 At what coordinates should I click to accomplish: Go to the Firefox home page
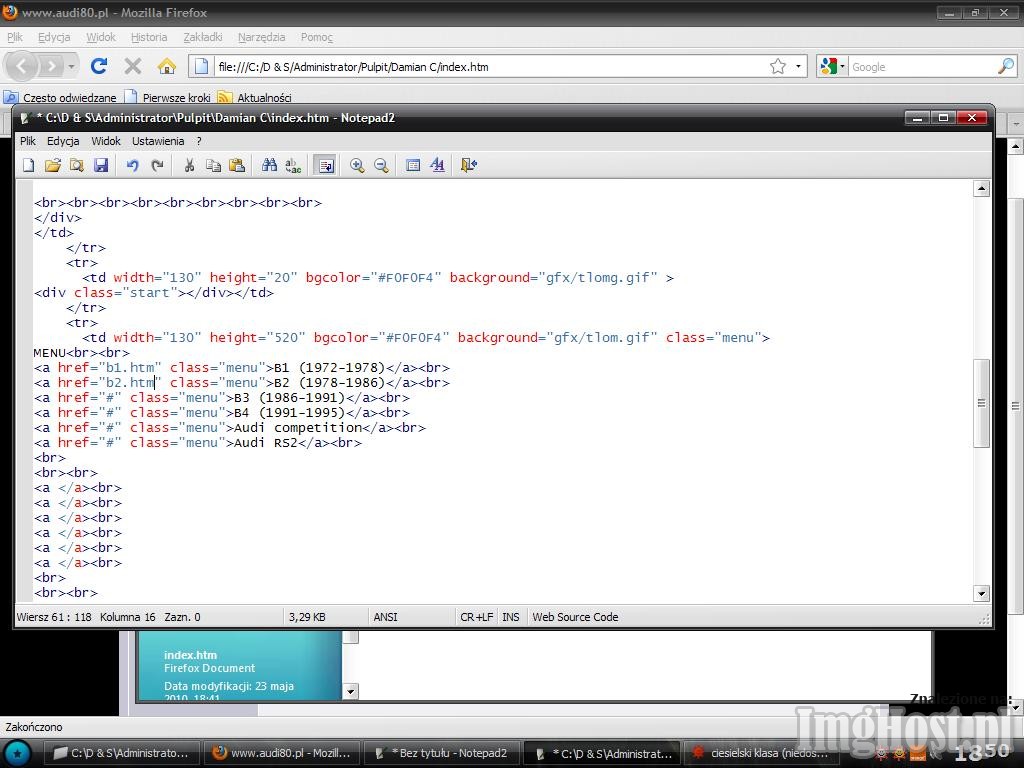pyautogui.click(x=167, y=66)
